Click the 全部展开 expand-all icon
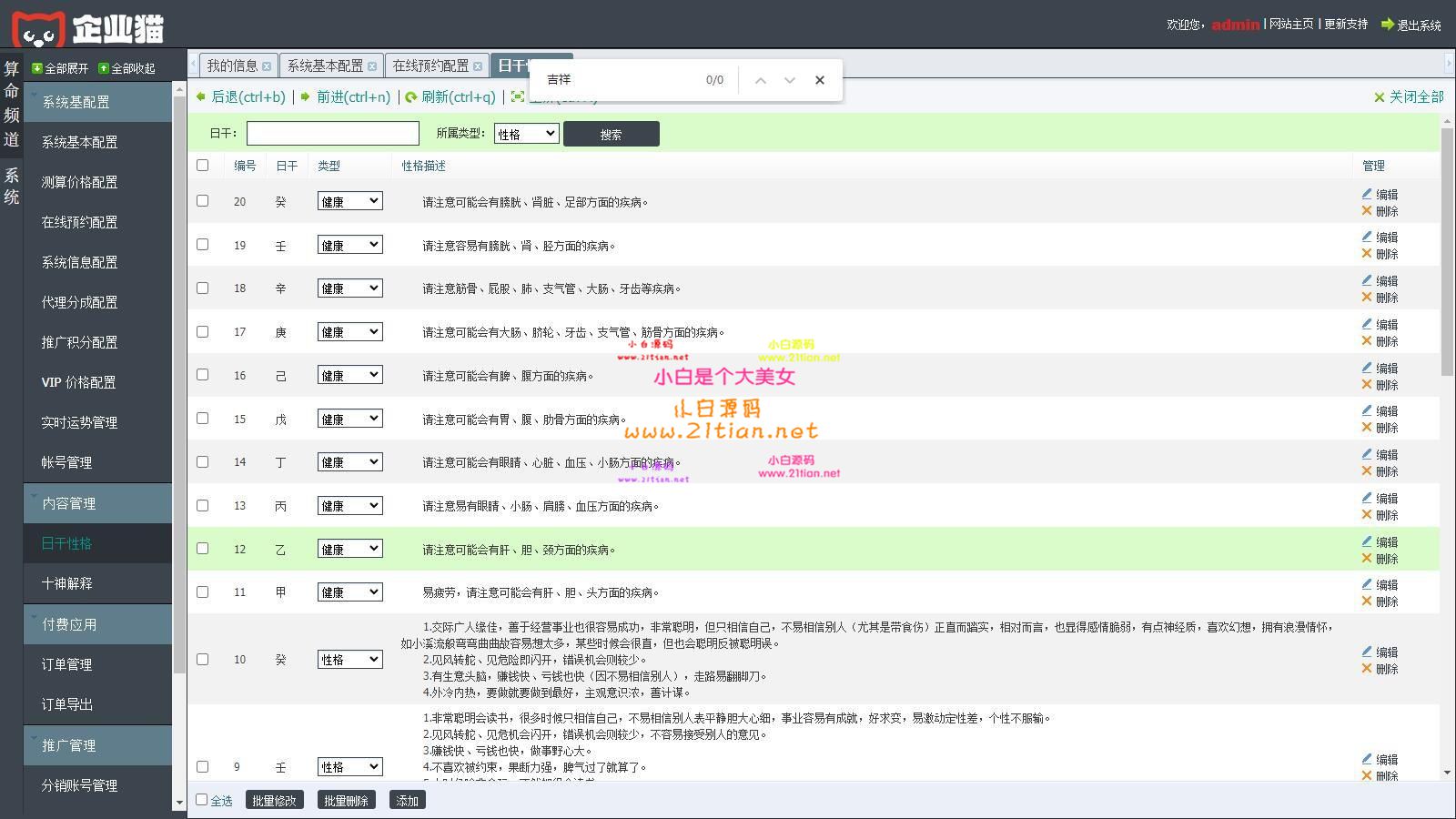The image size is (1456, 819). 36,68
